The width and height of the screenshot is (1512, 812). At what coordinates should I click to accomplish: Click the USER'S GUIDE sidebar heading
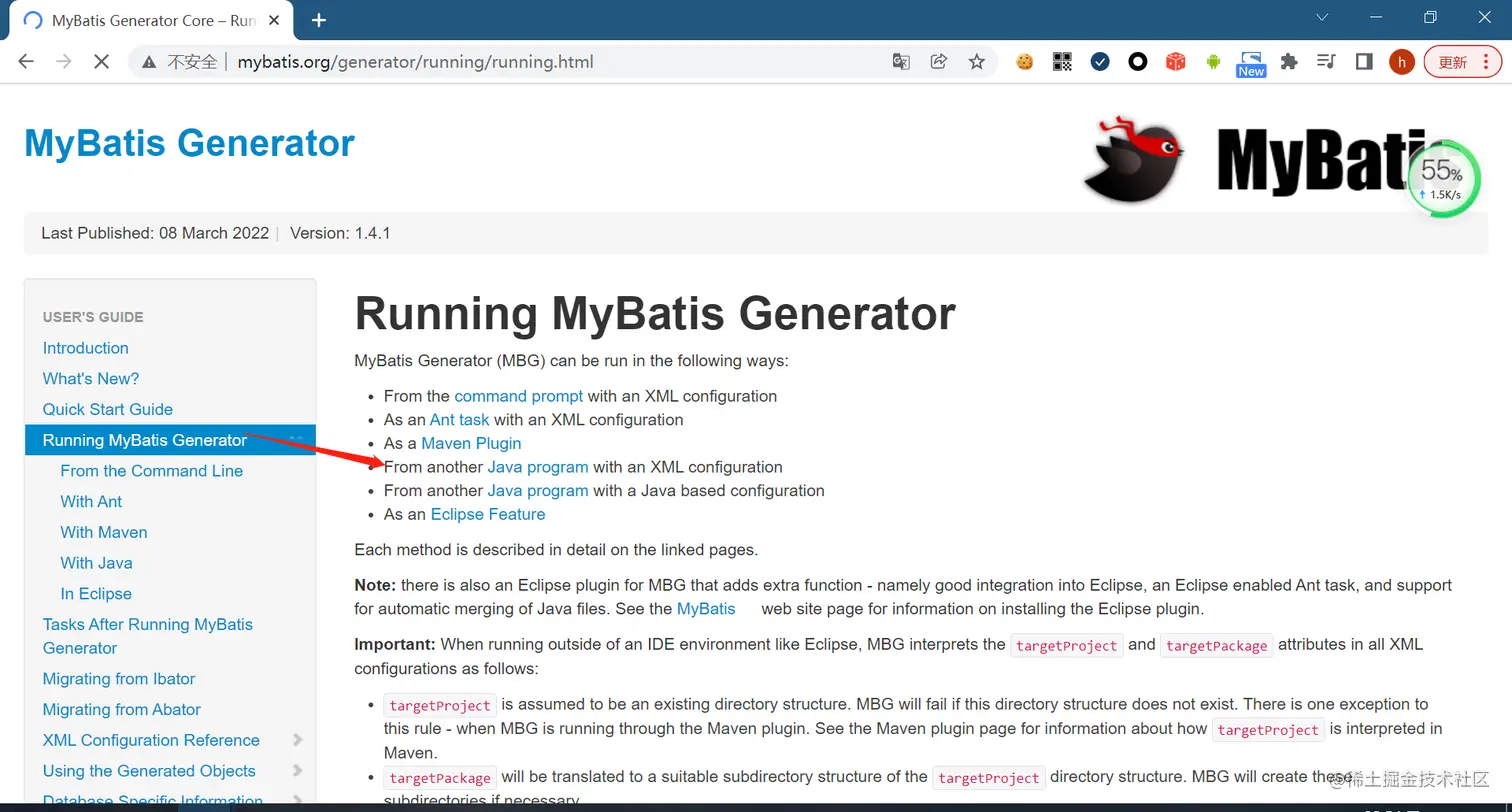(93, 317)
